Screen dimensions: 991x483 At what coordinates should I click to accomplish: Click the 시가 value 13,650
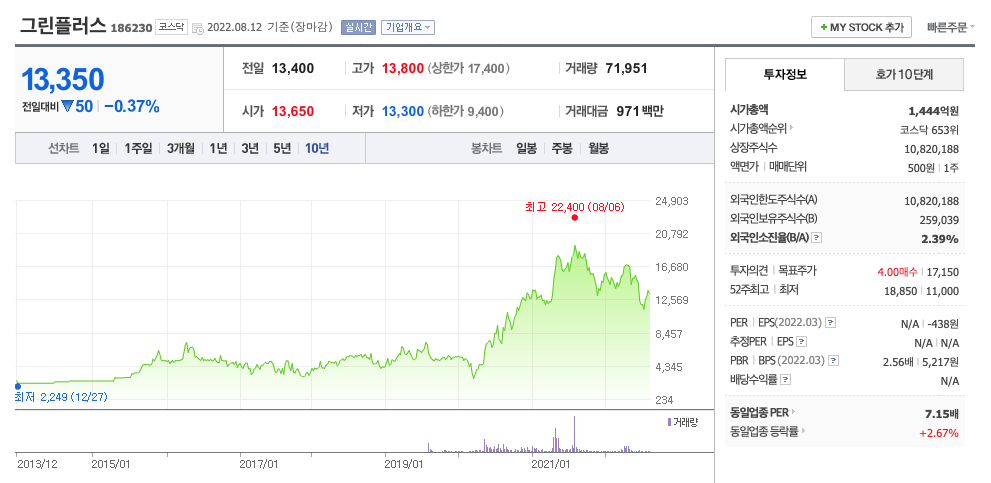293,112
